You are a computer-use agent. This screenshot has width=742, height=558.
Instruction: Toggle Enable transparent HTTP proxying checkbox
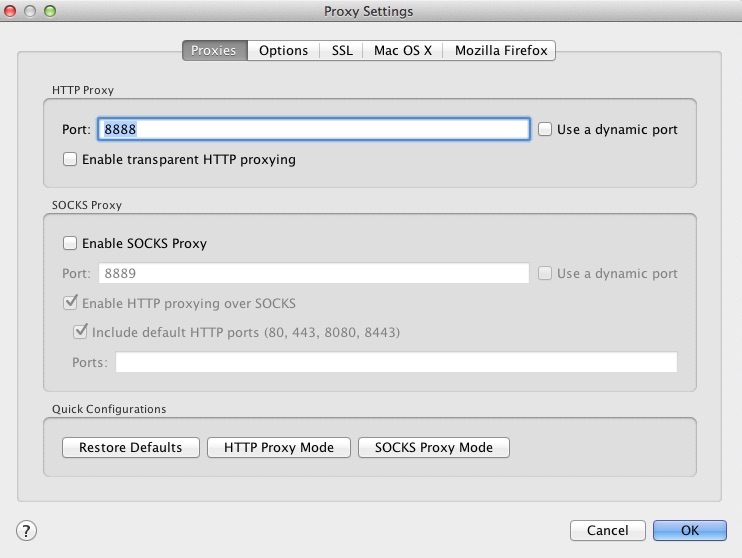point(70,159)
